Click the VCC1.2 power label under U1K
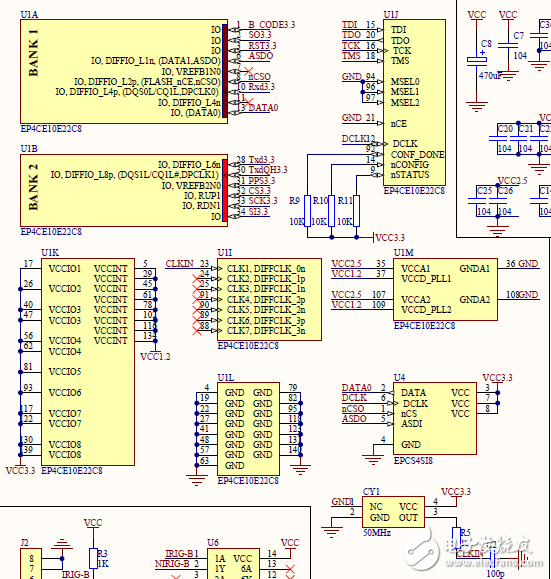The height and width of the screenshot is (579, 551). point(155,357)
